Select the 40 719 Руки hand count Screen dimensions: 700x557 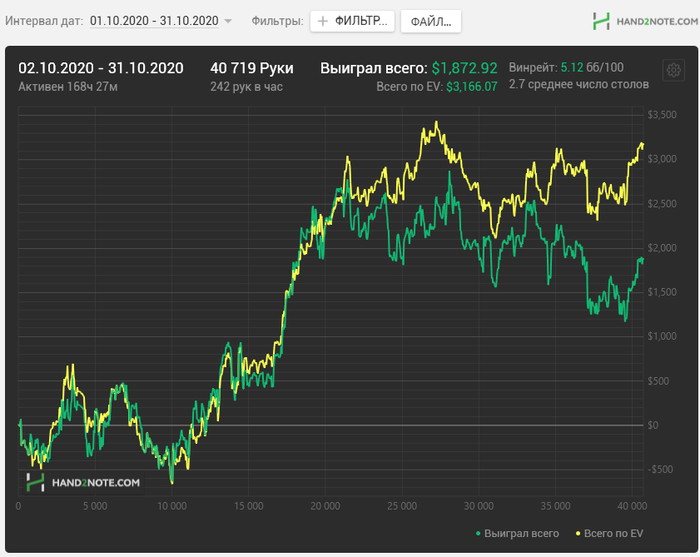[252, 68]
